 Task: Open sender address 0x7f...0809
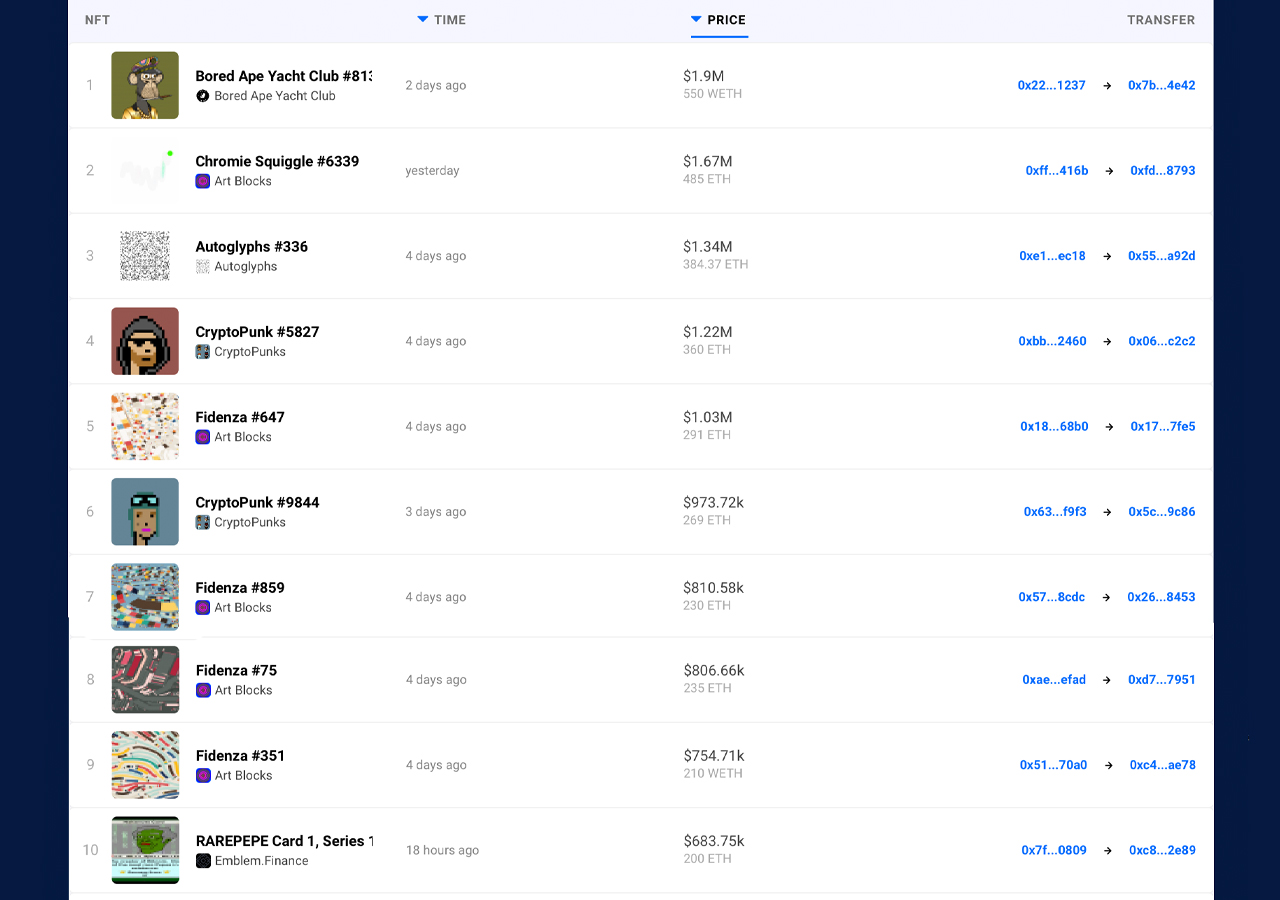click(x=1054, y=850)
